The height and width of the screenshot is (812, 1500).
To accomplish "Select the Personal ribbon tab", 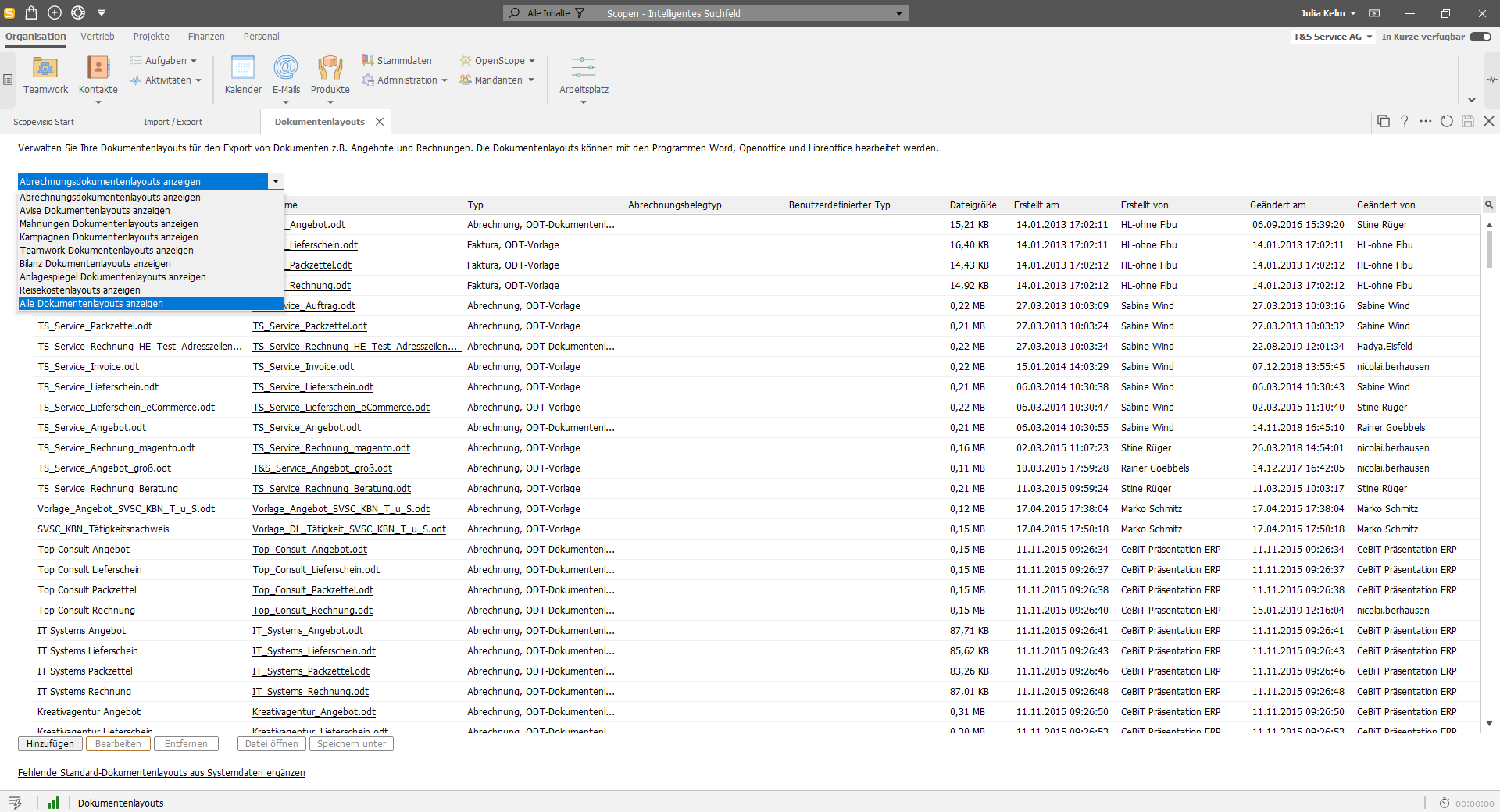I will 262,37.
